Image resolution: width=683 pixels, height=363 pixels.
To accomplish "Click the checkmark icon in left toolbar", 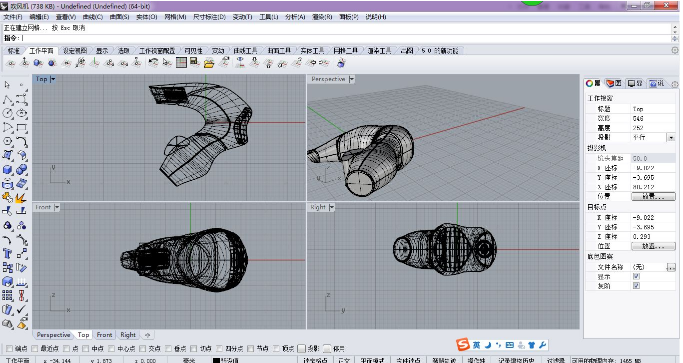I will tap(21, 309).
